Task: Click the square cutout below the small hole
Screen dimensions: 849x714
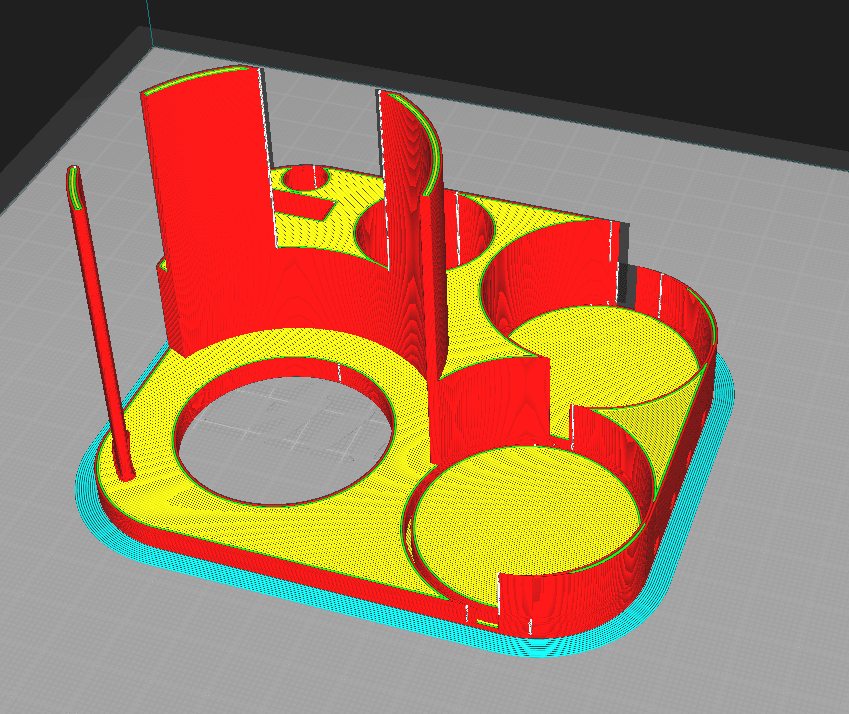Action: (x=307, y=208)
